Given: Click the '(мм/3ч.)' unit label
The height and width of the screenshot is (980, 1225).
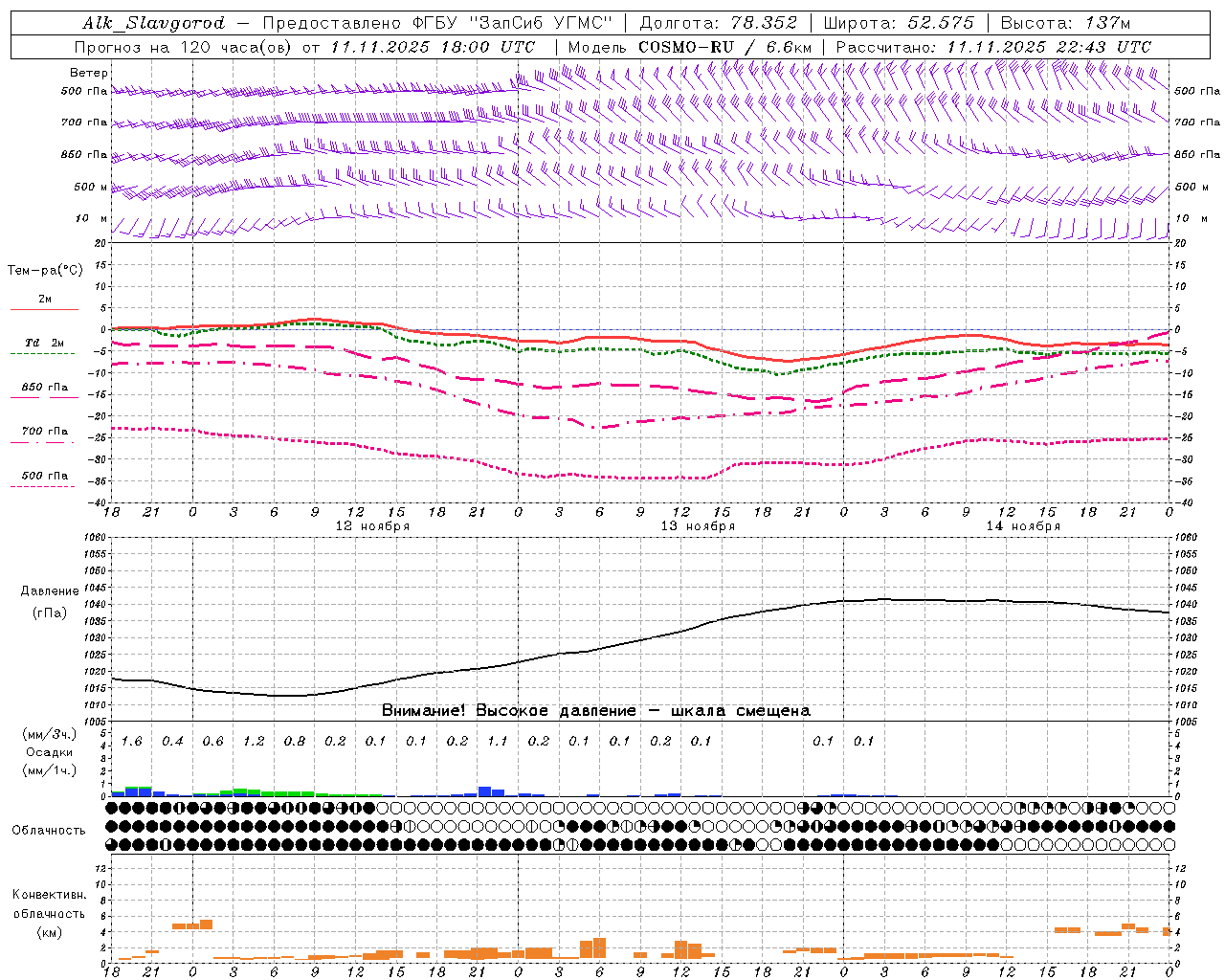Looking at the screenshot, I should click(x=50, y=734).
